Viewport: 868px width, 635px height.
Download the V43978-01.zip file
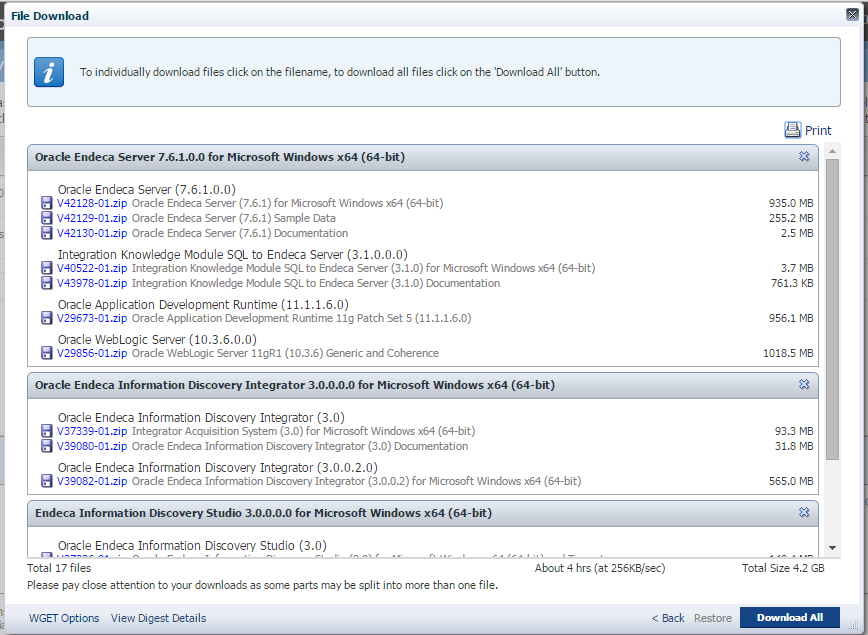pyautogui.click(x=92, y=283)
